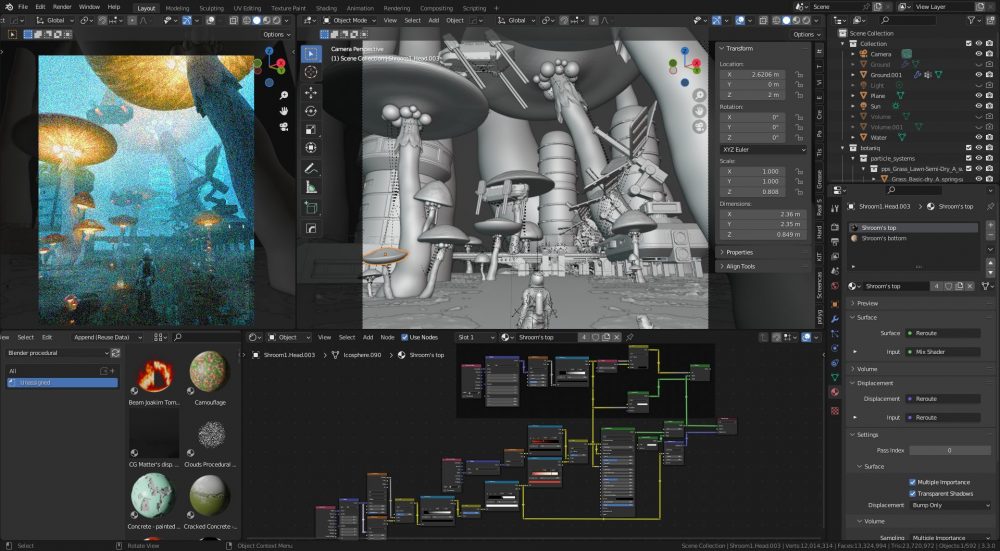1000x551 pixels.
Task: Select the Unassigned catalog in asset browser
Action: (62, 383)
